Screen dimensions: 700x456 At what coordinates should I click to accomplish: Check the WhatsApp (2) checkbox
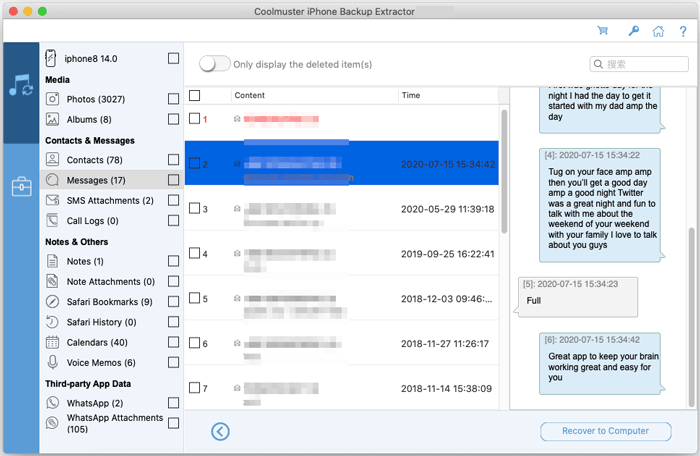173,403
